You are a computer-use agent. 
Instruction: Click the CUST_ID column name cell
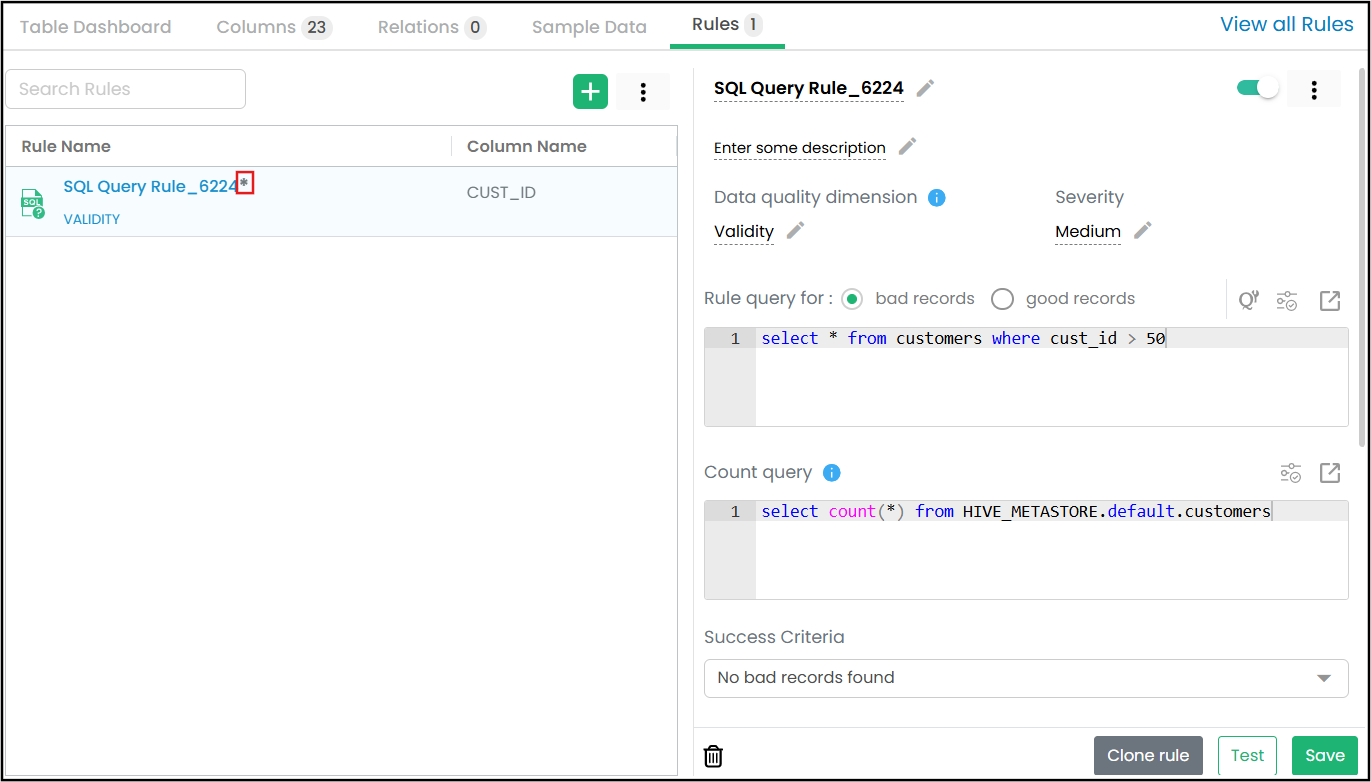501,192
